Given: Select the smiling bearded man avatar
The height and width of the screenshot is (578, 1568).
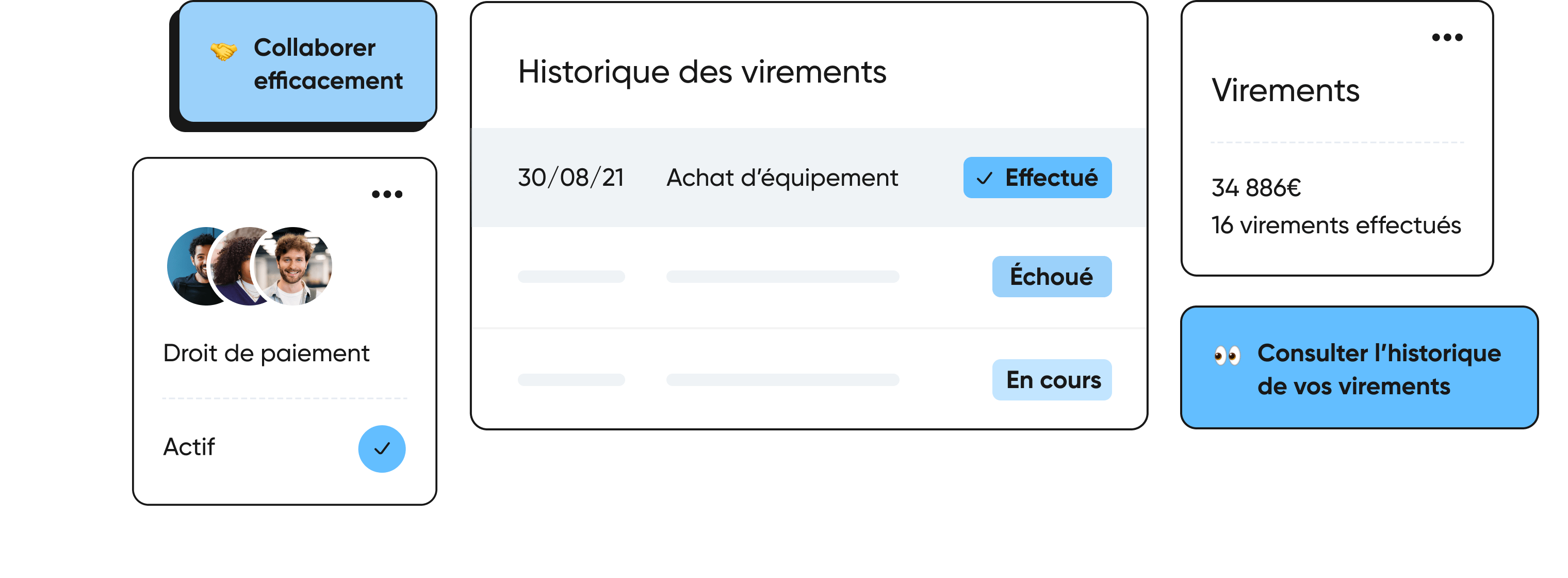Looking at the screenshot, I should coord(293,266).
